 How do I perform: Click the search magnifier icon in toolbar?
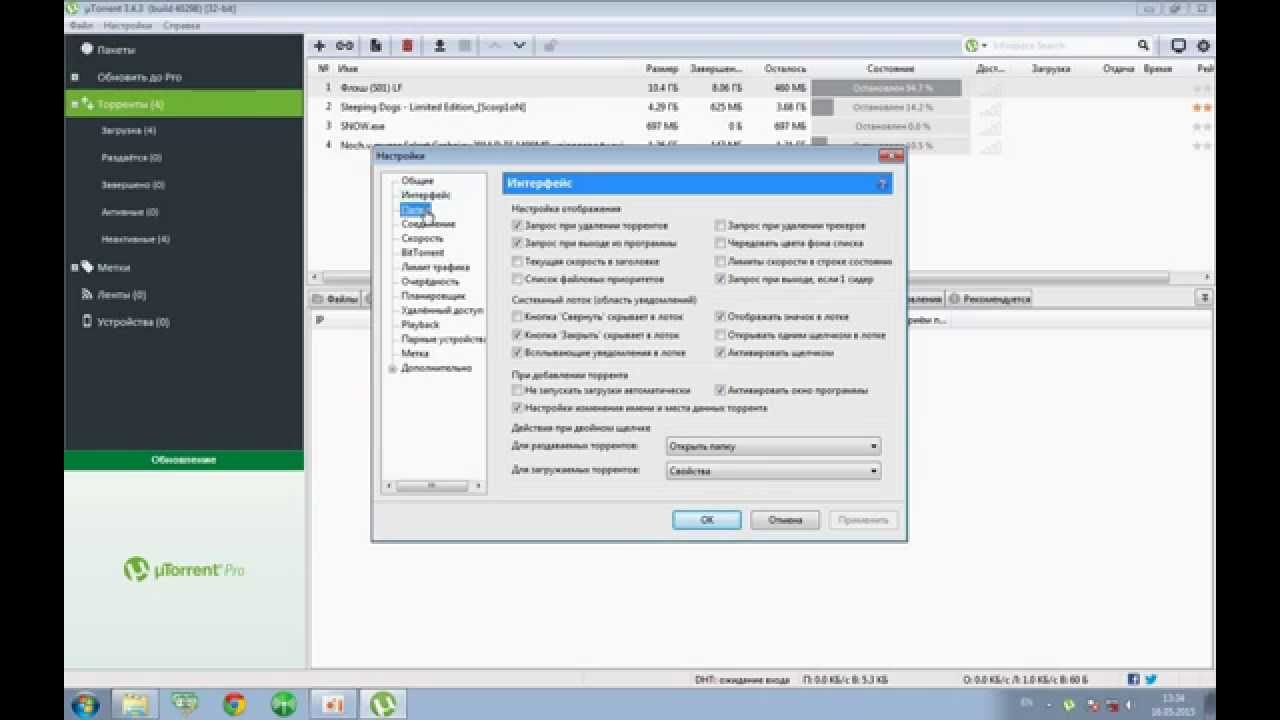tap(1143, 46)
